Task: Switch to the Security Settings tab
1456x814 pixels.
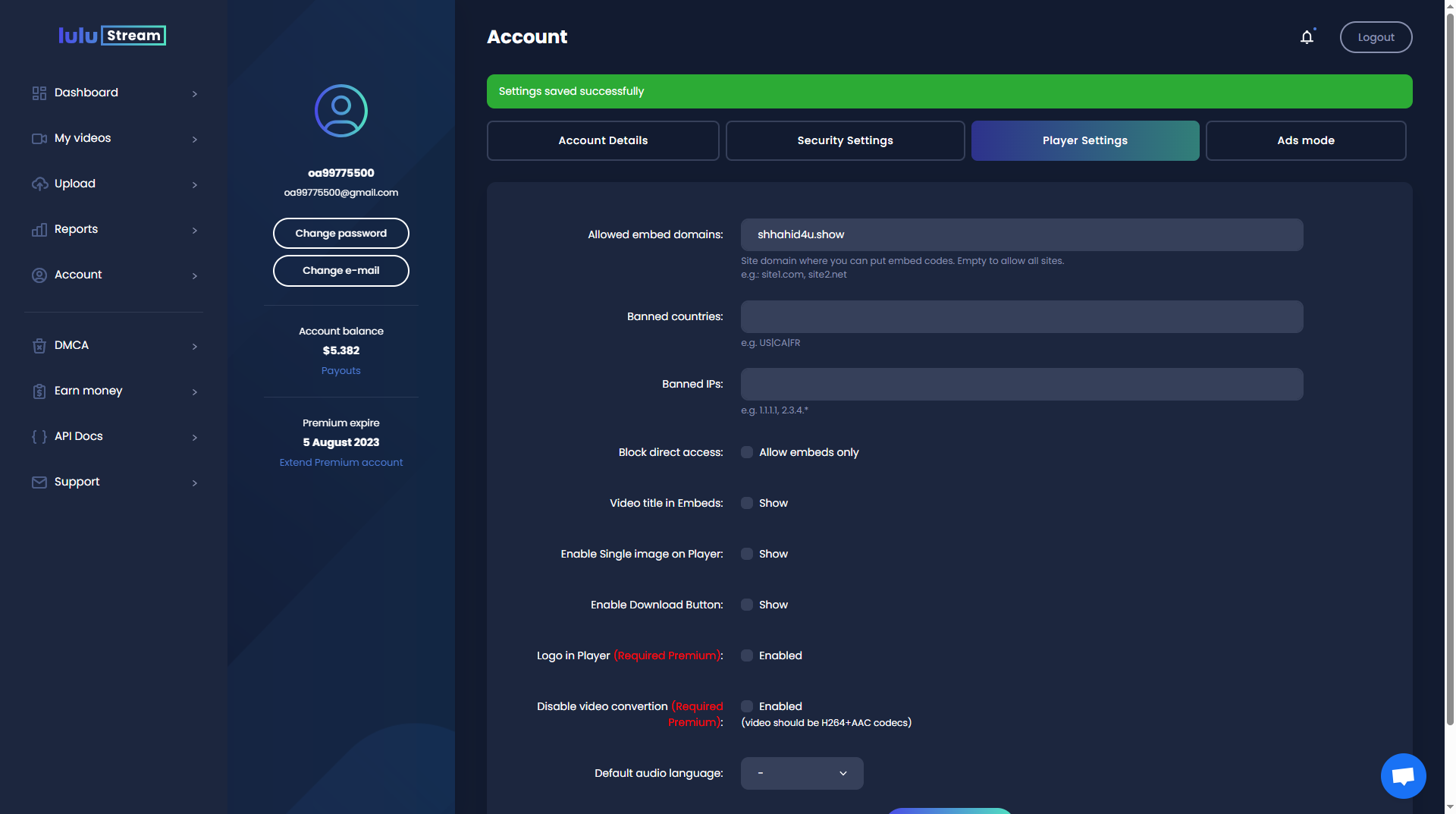Action: pyautogui.click(x=845, y=140)
